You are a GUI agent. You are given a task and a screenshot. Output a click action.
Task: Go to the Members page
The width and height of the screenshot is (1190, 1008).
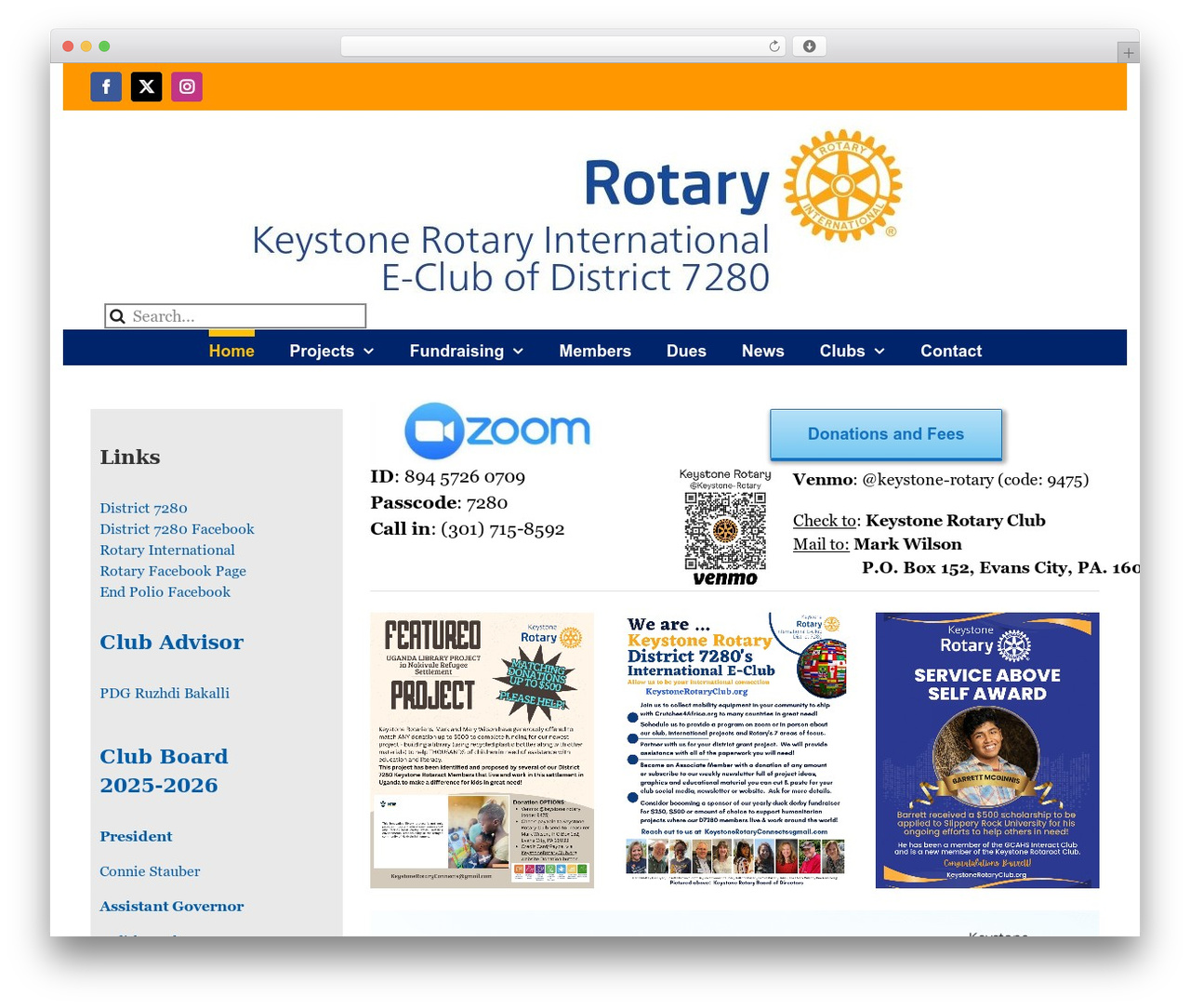[x=595, y=351]
